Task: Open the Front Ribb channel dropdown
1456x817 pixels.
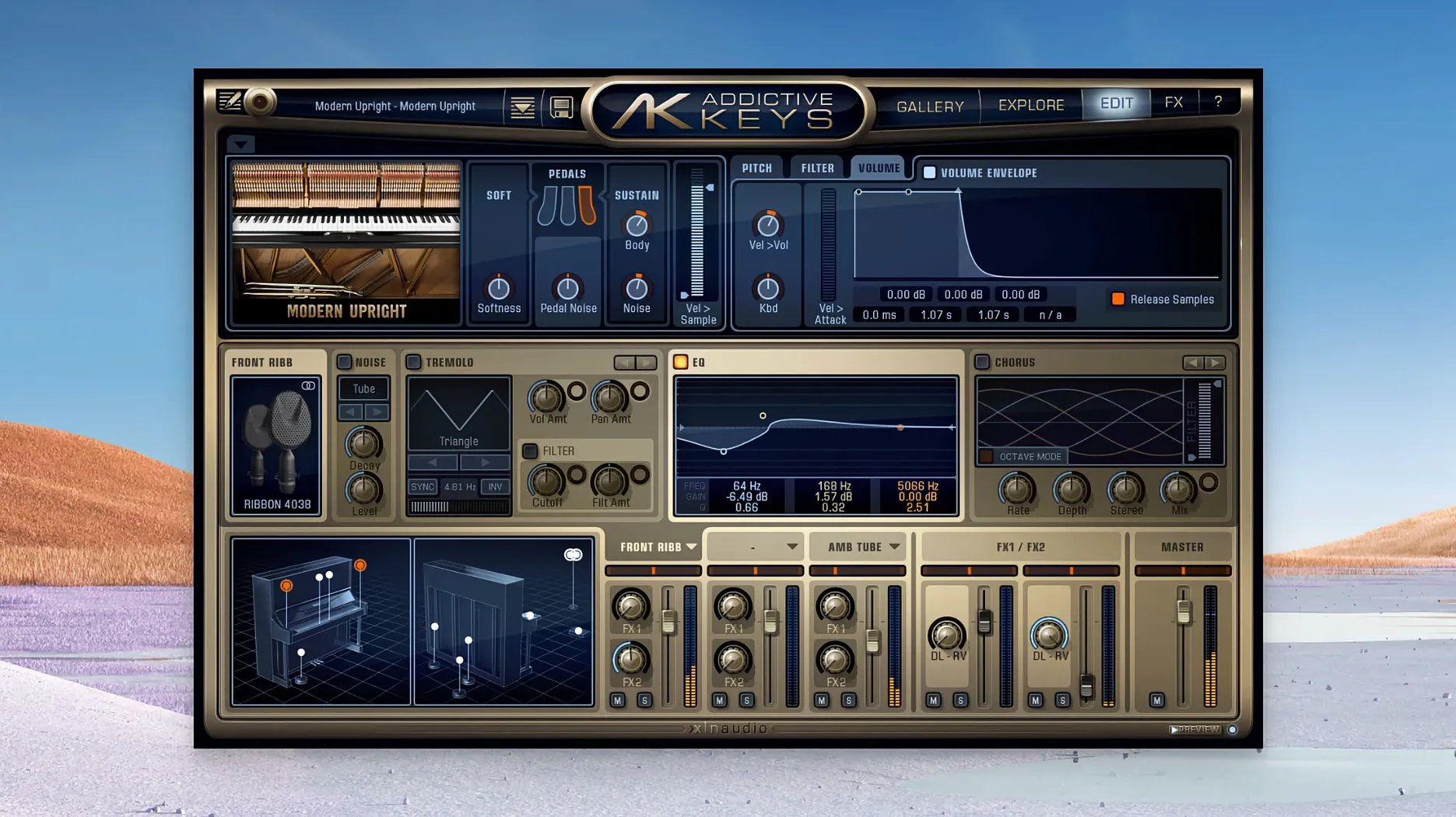Action: coord(691,547)
